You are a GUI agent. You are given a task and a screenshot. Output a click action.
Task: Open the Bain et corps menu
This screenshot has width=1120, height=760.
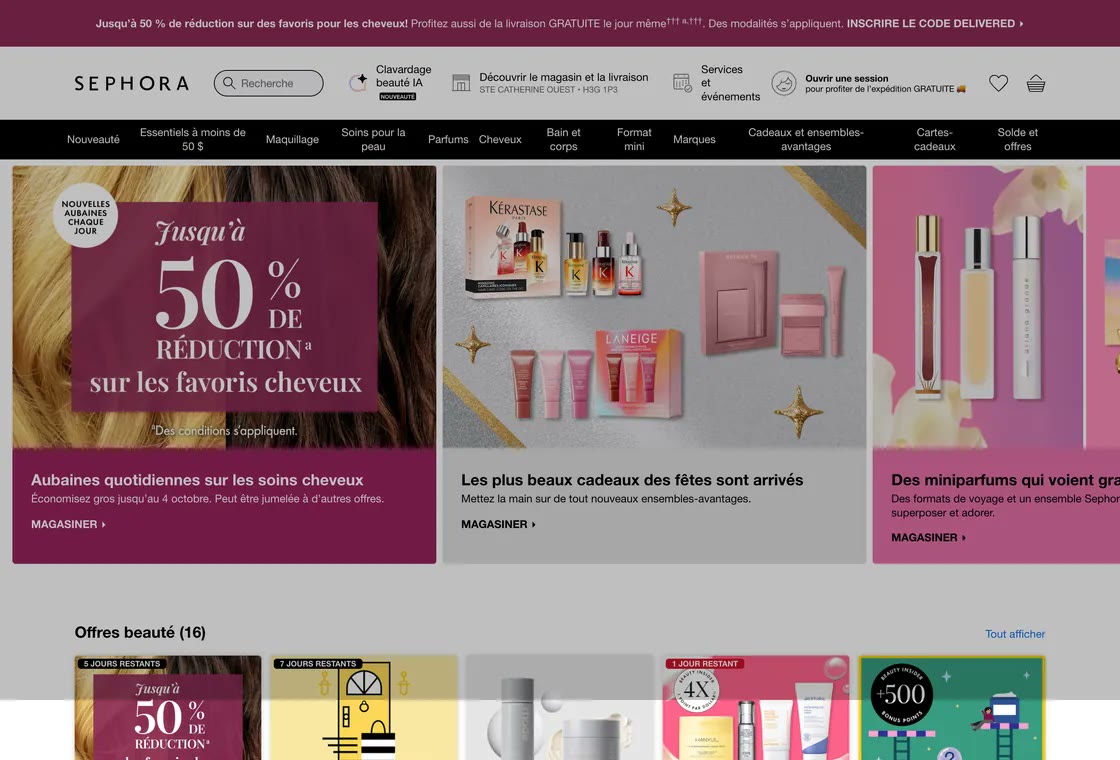564,139
